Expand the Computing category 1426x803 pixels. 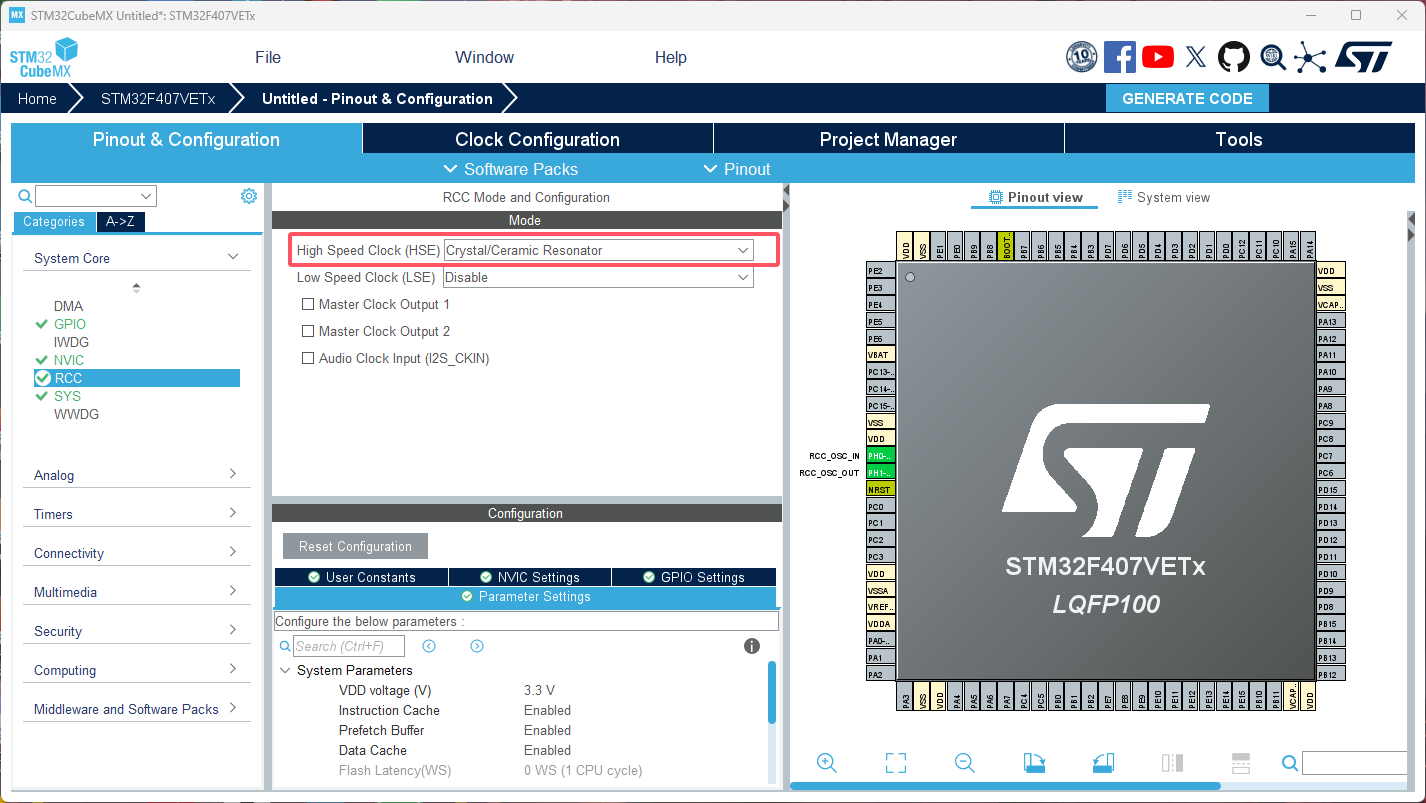pos(137,670)
